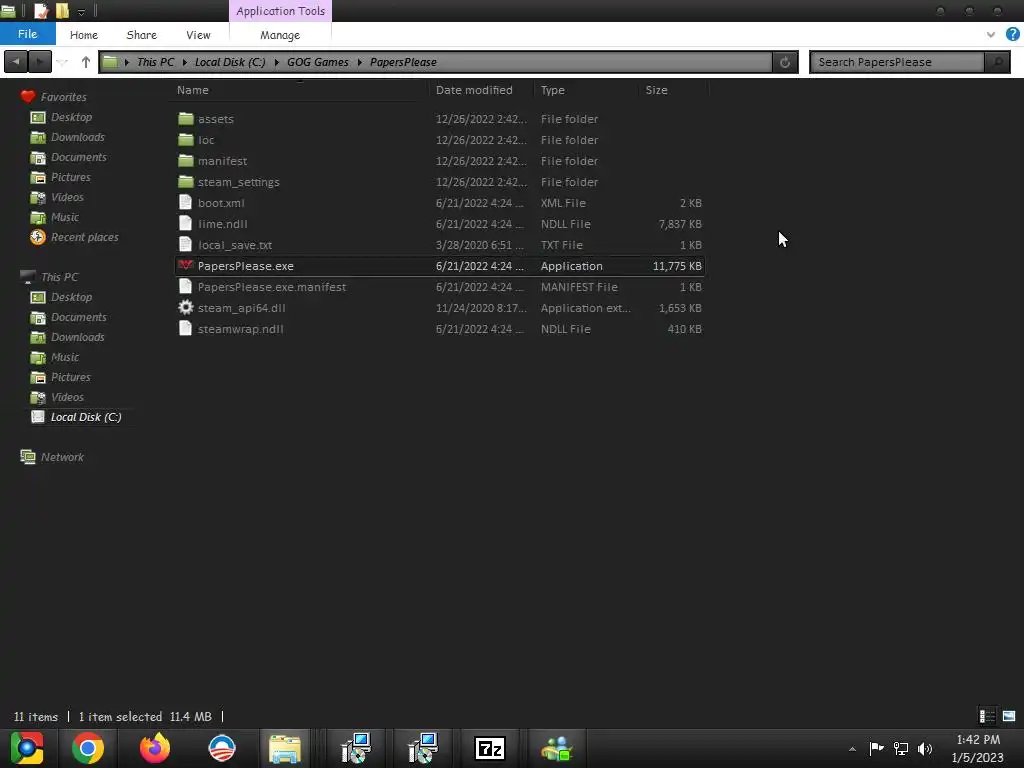Select This PC in the navigation pane

tap(59, 277)
